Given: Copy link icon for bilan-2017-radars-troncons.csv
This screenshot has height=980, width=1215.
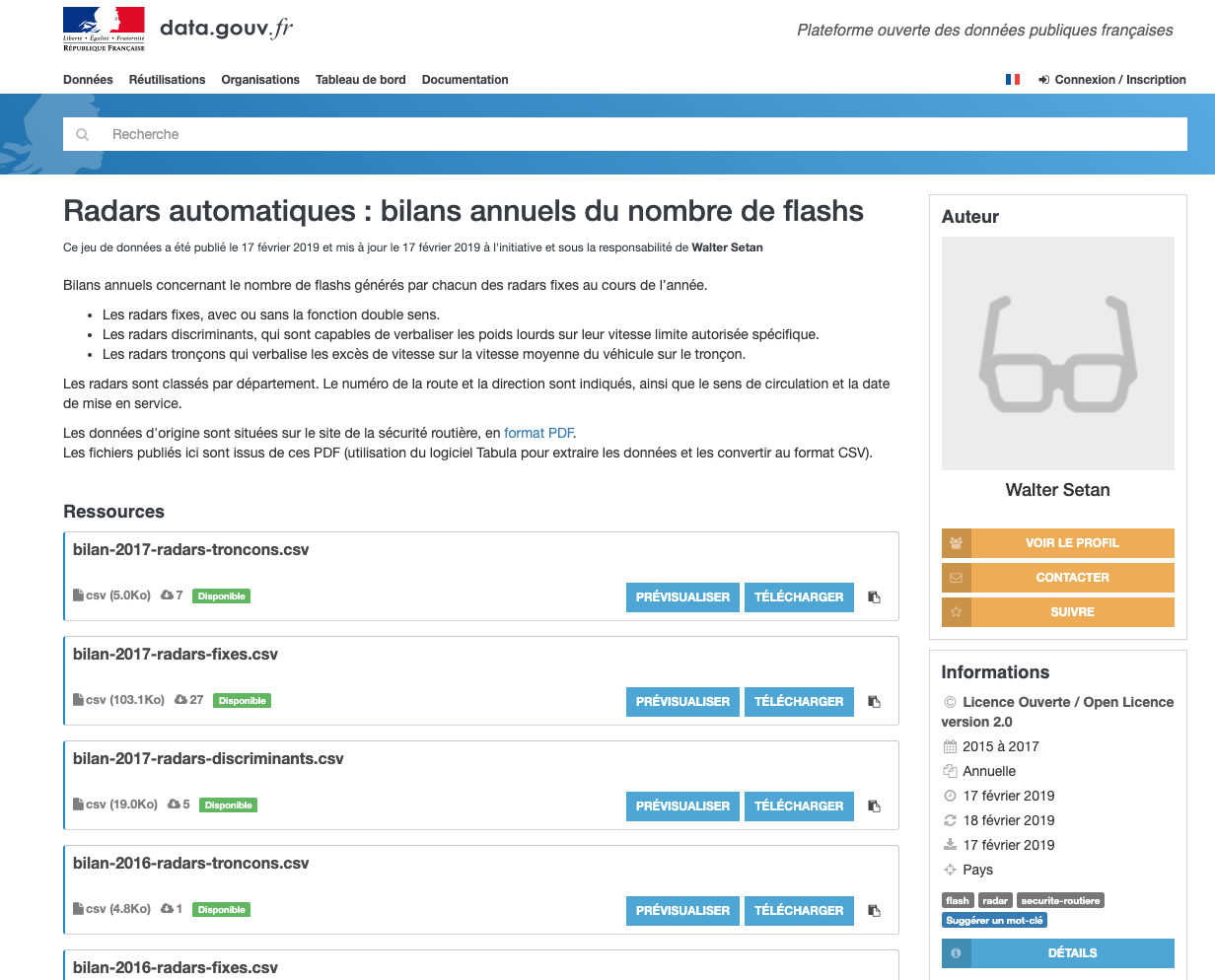Looking at the screenshot, I should tap(874, 597).
